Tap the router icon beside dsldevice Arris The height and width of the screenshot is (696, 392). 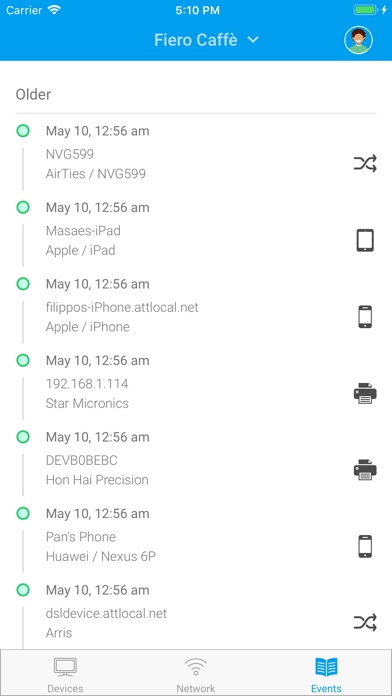point(365,623)
